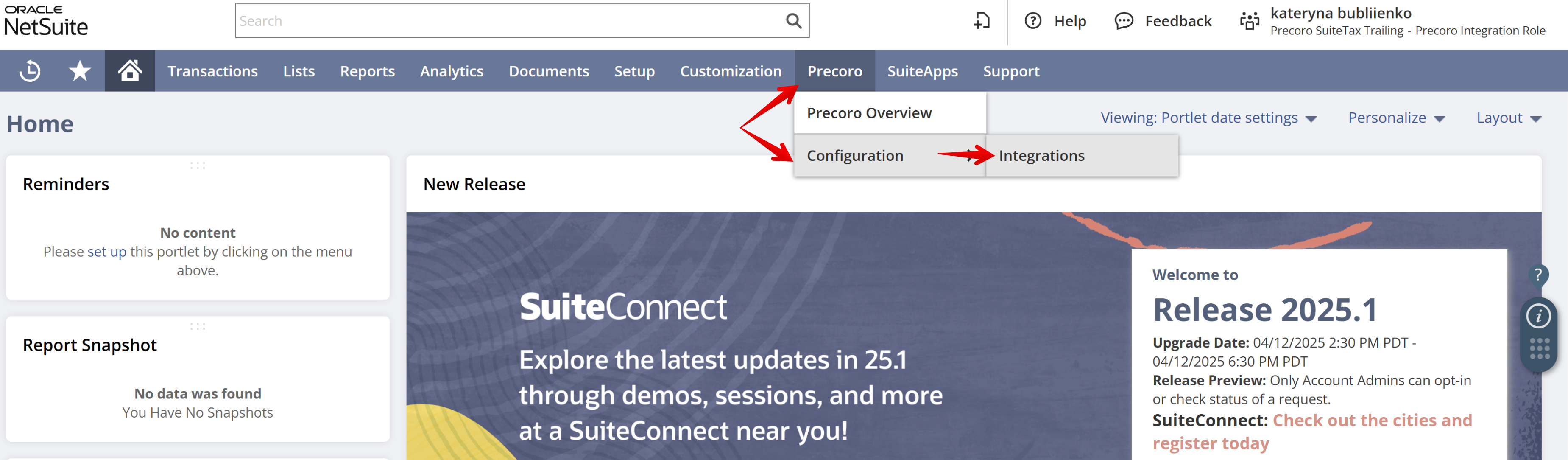Click the Report Snapshot portlet title
This screenshot has width=1568, height=460.
tap(89, 345)
